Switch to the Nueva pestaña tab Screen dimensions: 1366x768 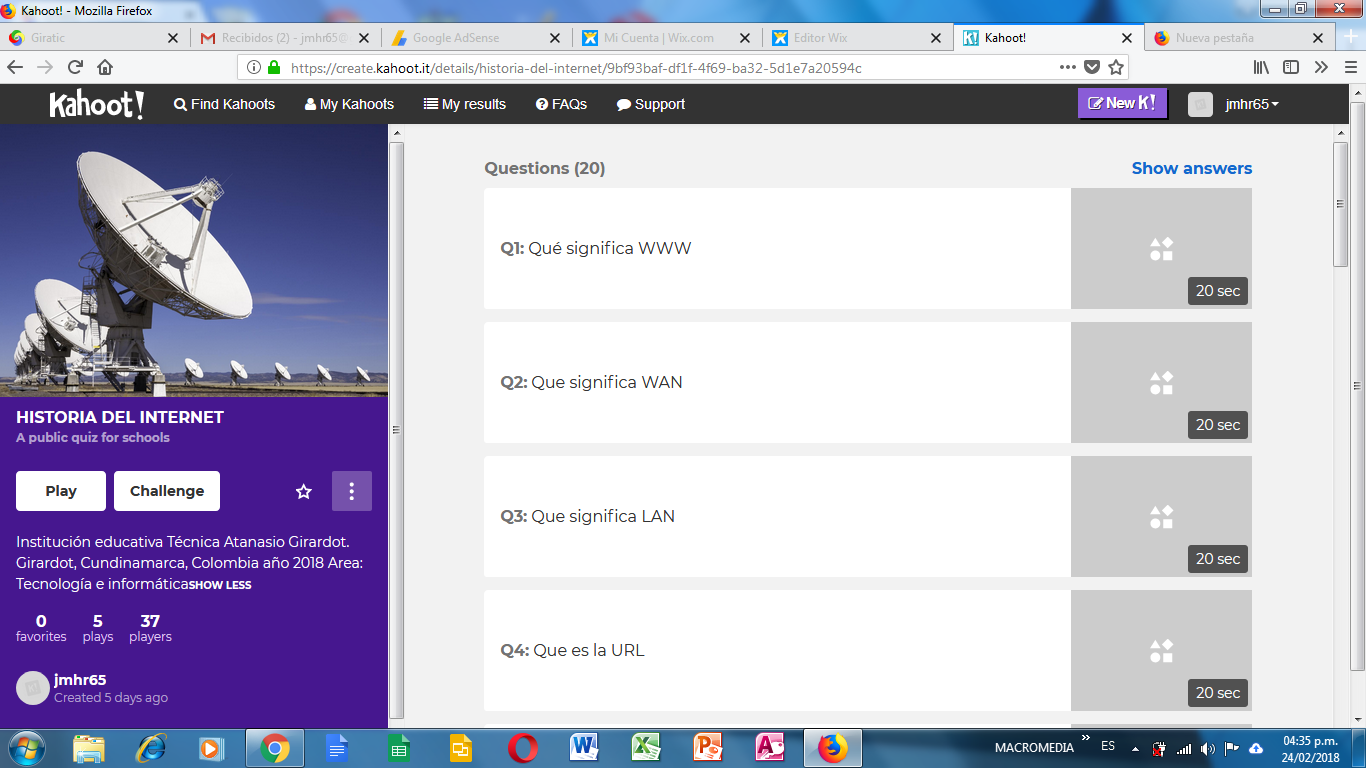click(x=1237, y=38)
